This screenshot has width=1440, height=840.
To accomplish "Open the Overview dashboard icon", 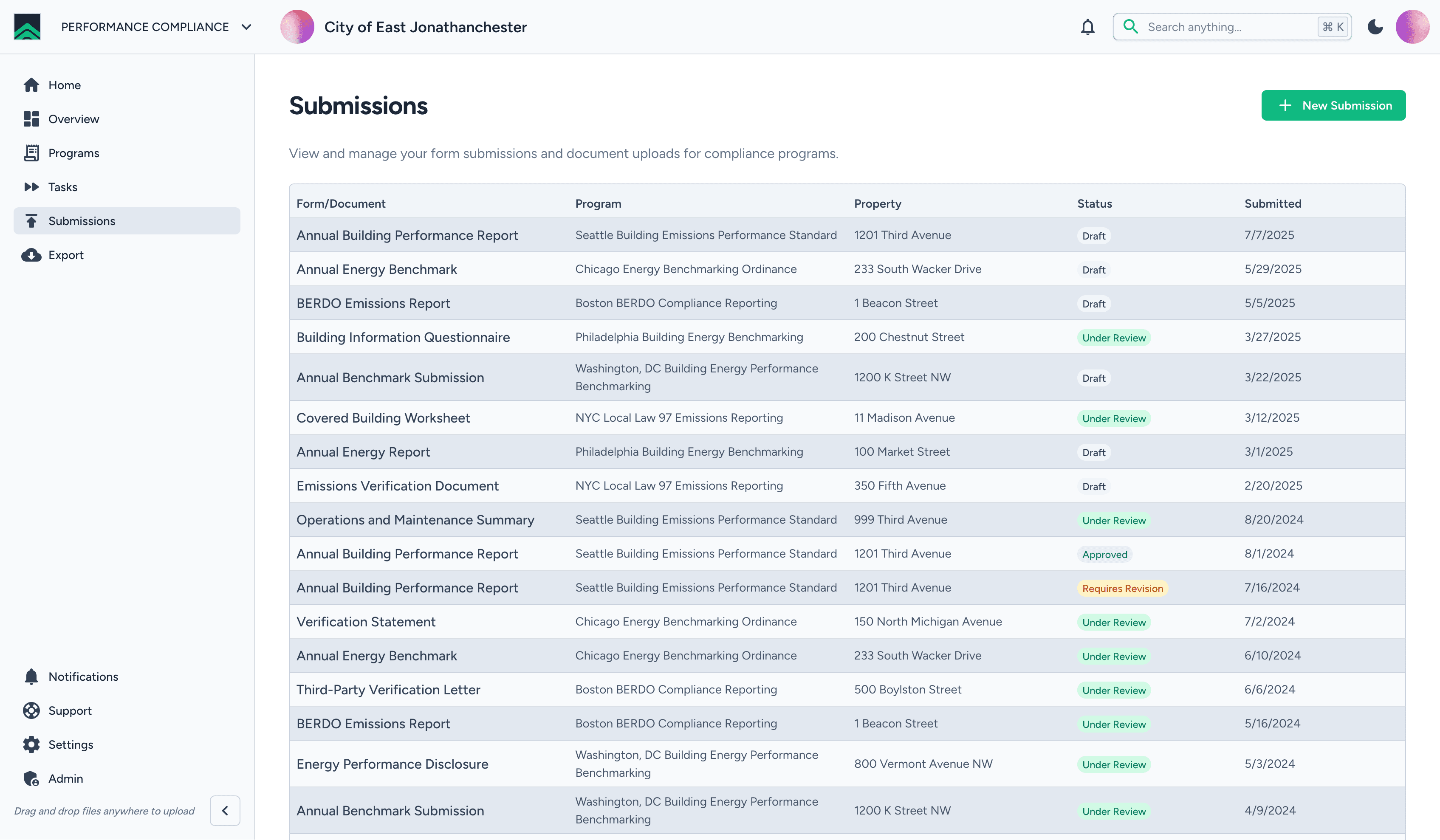I will coord(31,119).
